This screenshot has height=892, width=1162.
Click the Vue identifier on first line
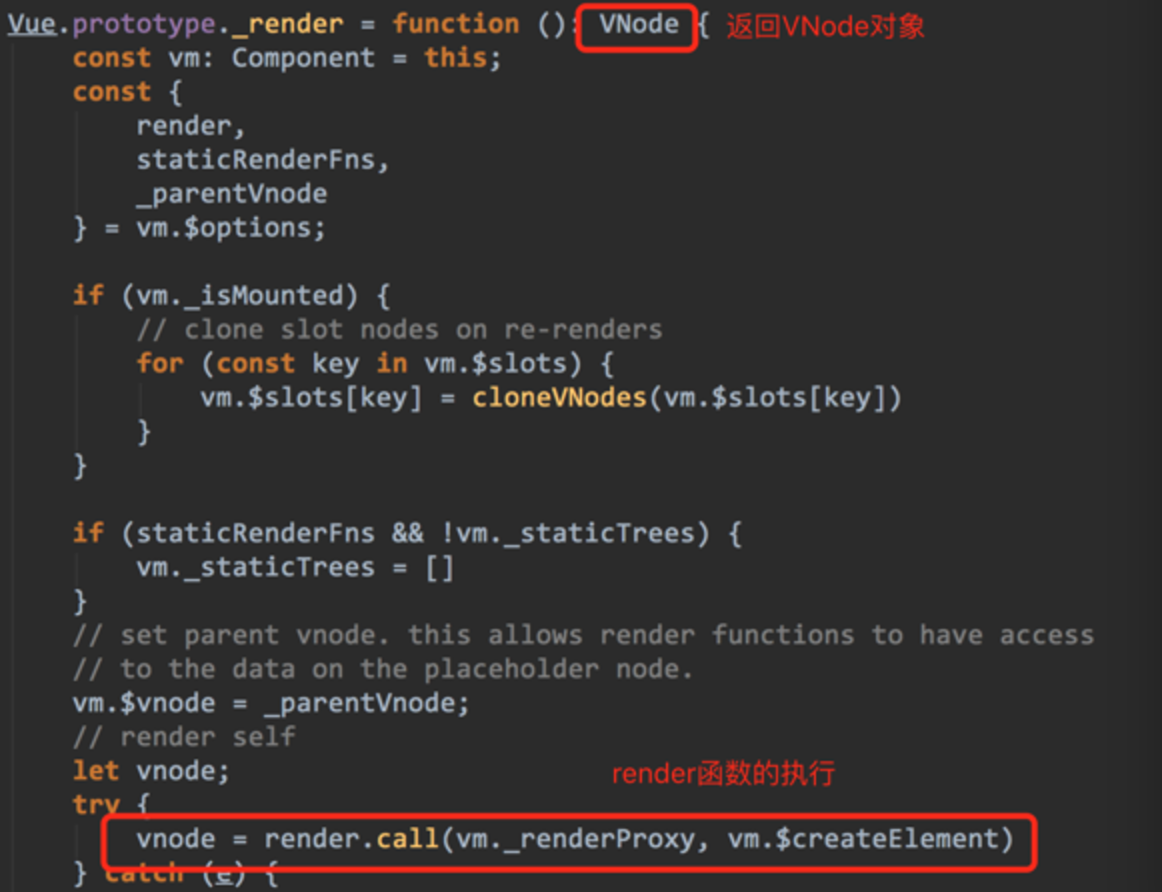click(x=32, y=24)
